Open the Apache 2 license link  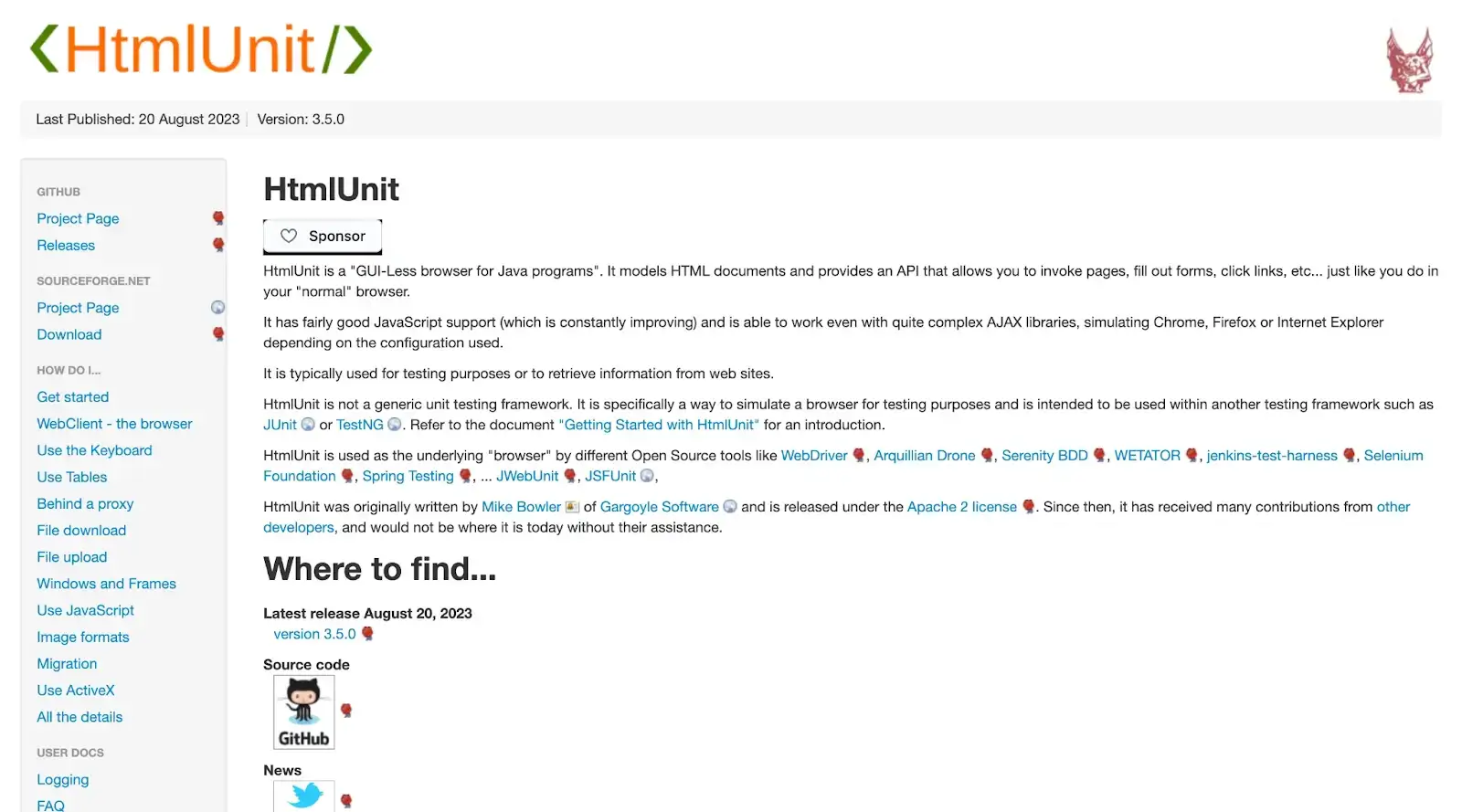point(962,507)
